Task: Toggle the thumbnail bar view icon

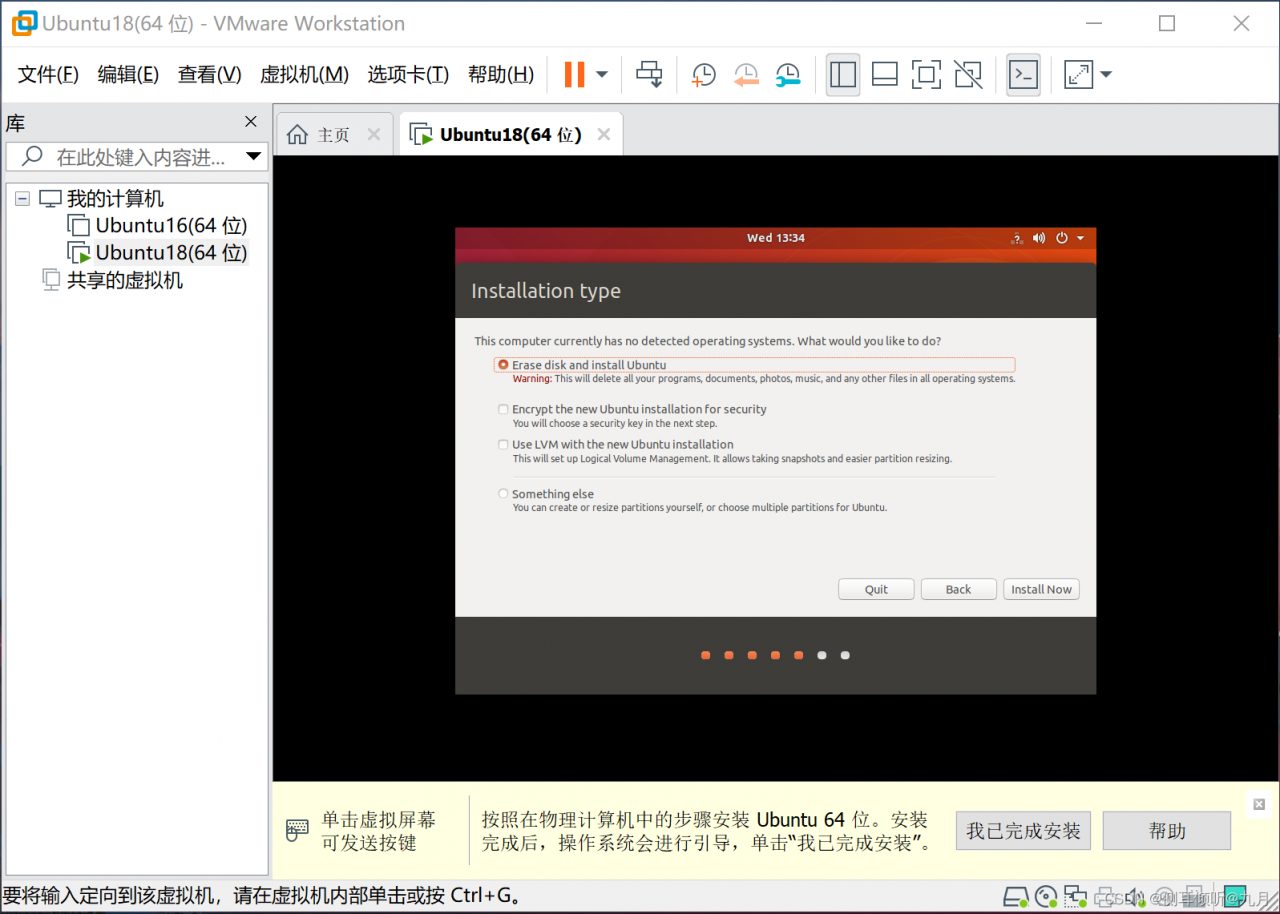Action: point(885,75)
